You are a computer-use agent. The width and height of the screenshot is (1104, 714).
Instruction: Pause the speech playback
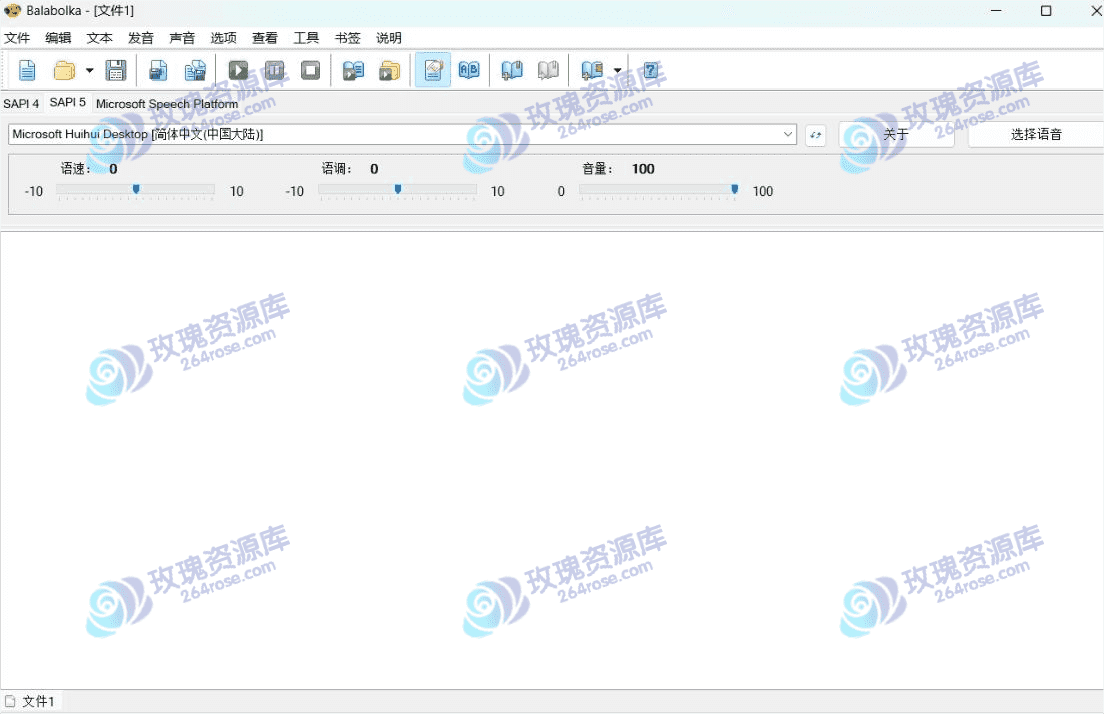pyautogui.click(x=275, y=70)
